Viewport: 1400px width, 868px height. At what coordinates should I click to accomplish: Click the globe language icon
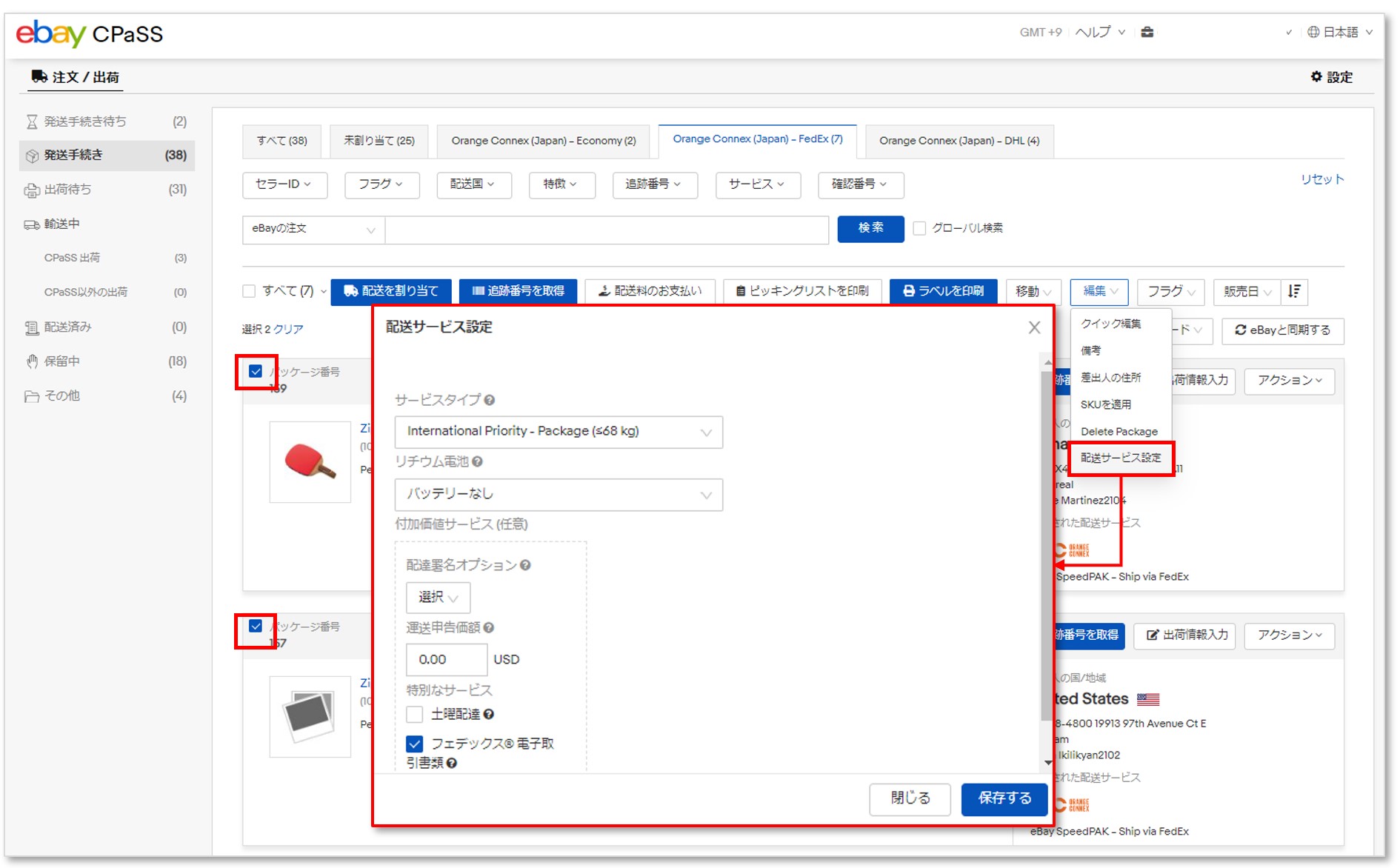click(x=1313, y=32)
